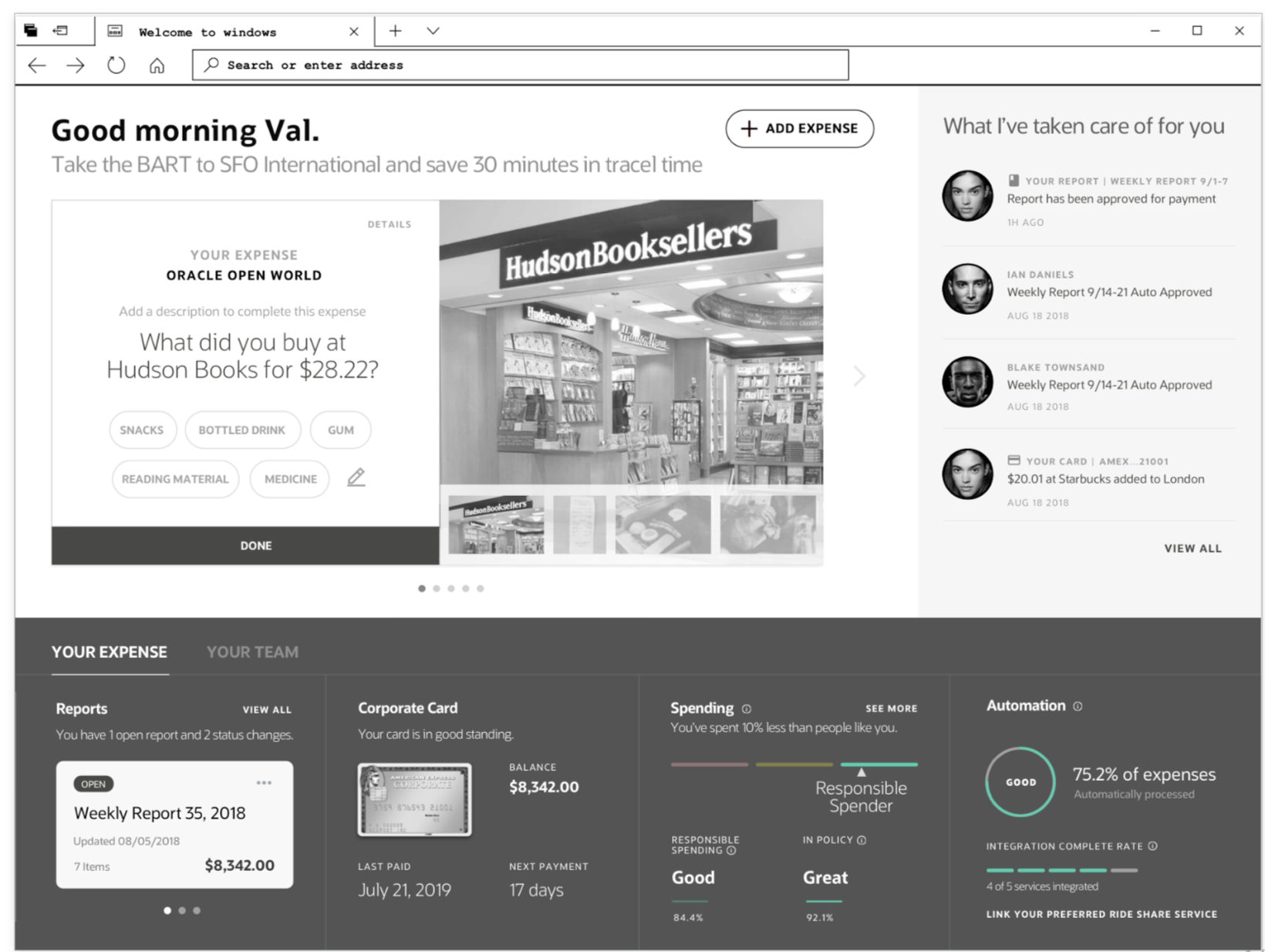Click the browser back arrow
This screenshot has width=1265, height=952.
(x=35, y=66)
